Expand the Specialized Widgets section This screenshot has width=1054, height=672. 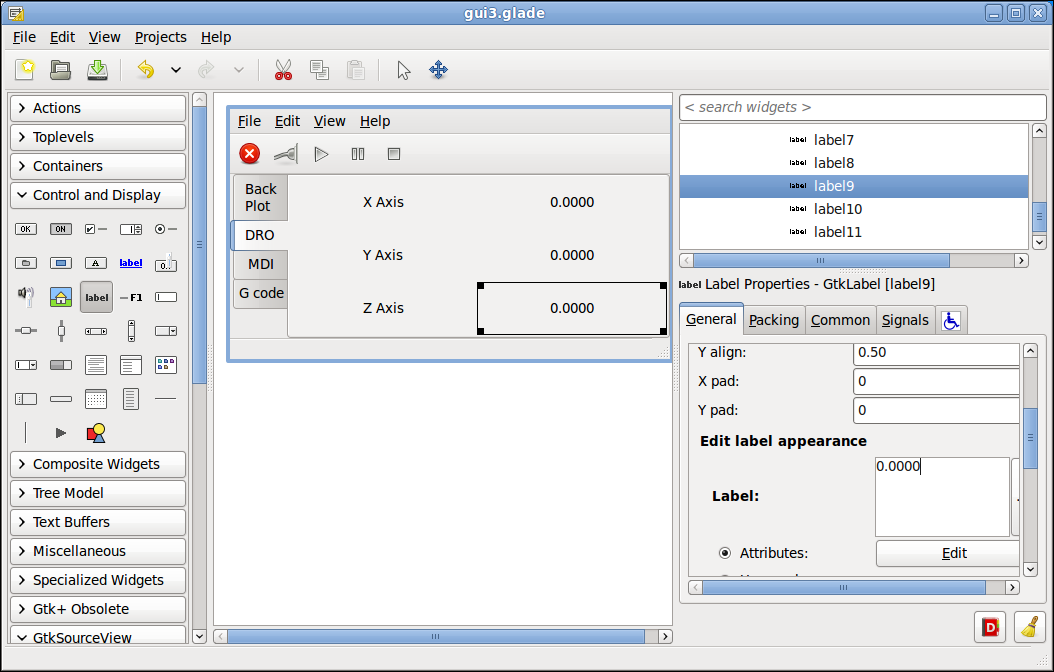(x=98, y=580)
